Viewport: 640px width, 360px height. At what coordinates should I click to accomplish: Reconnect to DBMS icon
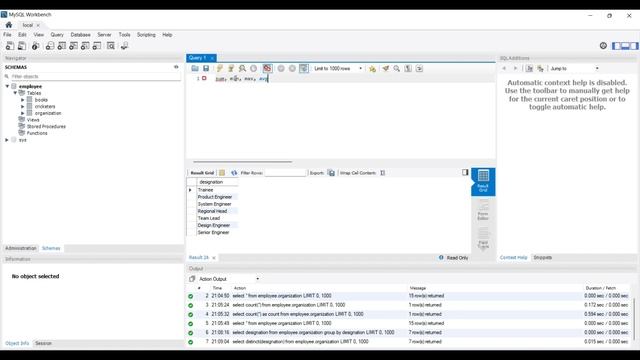pos(124,46)
